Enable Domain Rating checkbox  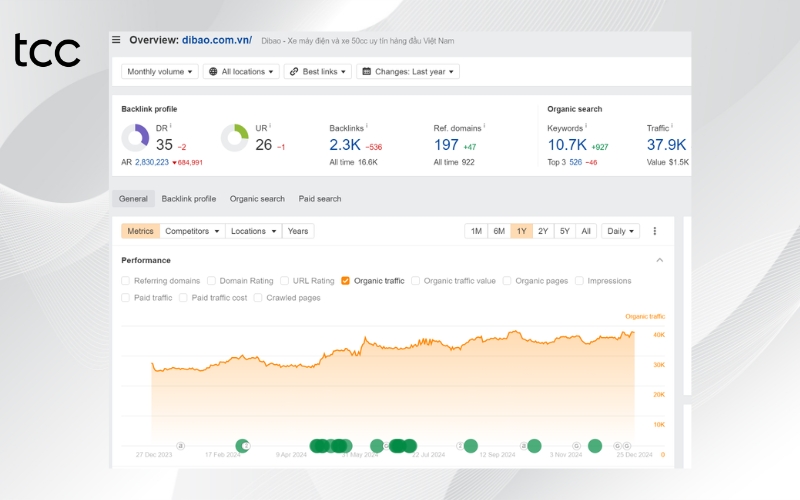point(211,281)
